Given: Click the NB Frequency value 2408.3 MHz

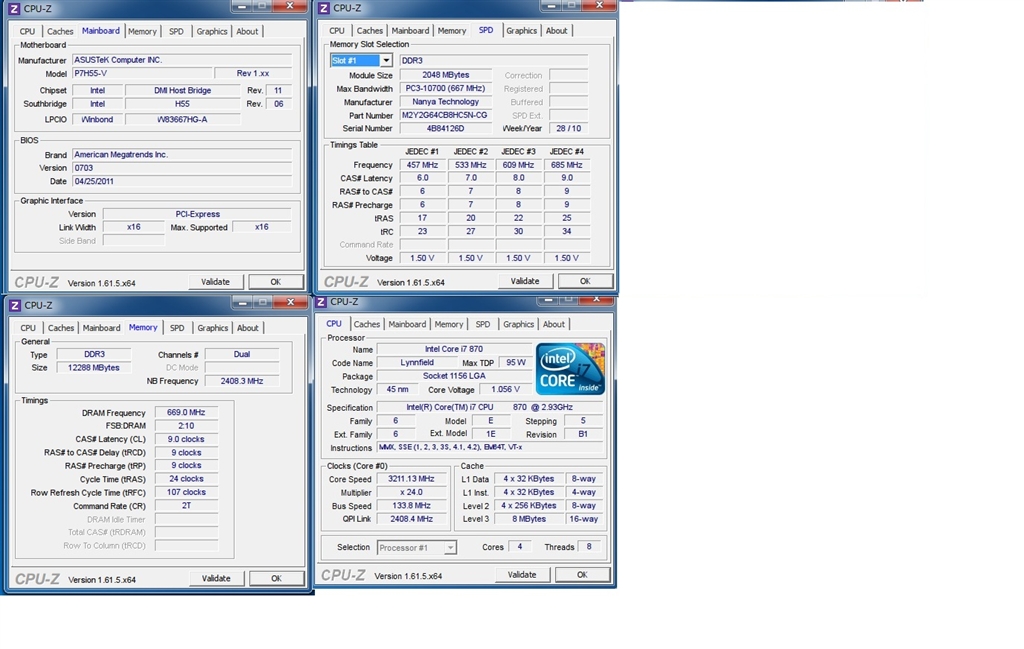Looking at the screenshot, I should (242, 381).
